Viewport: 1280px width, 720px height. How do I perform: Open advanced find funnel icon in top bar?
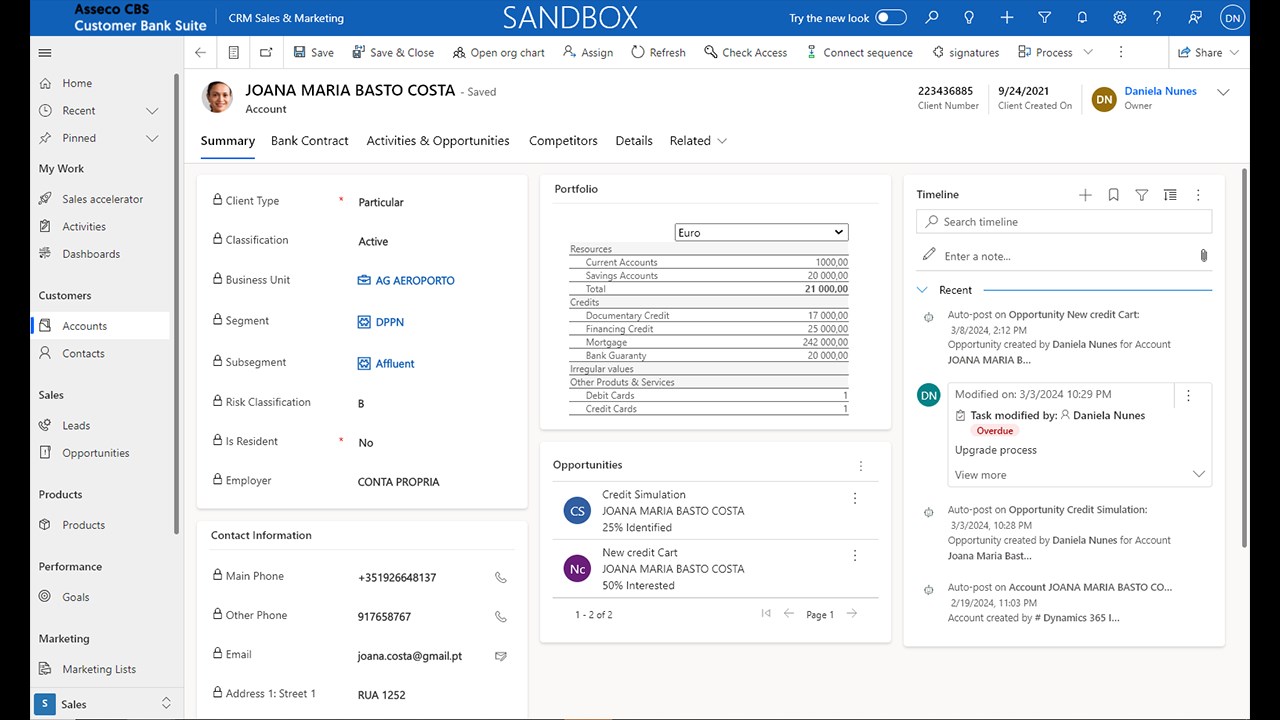click(x=1045, y=18)
